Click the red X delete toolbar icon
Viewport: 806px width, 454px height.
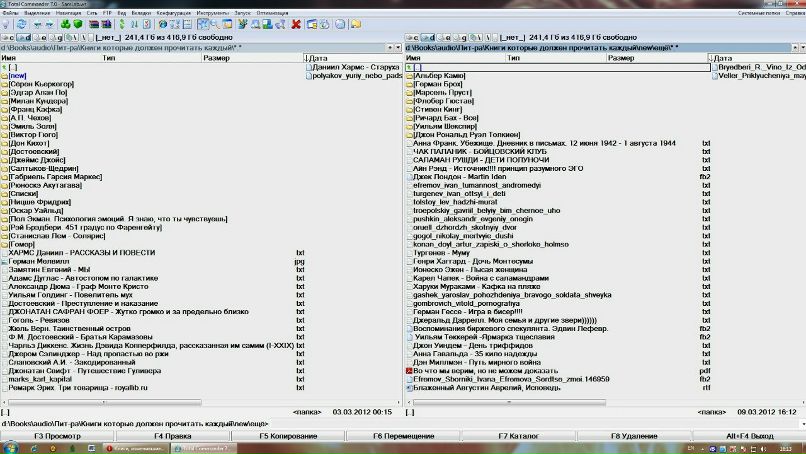(x=296, y=25)
